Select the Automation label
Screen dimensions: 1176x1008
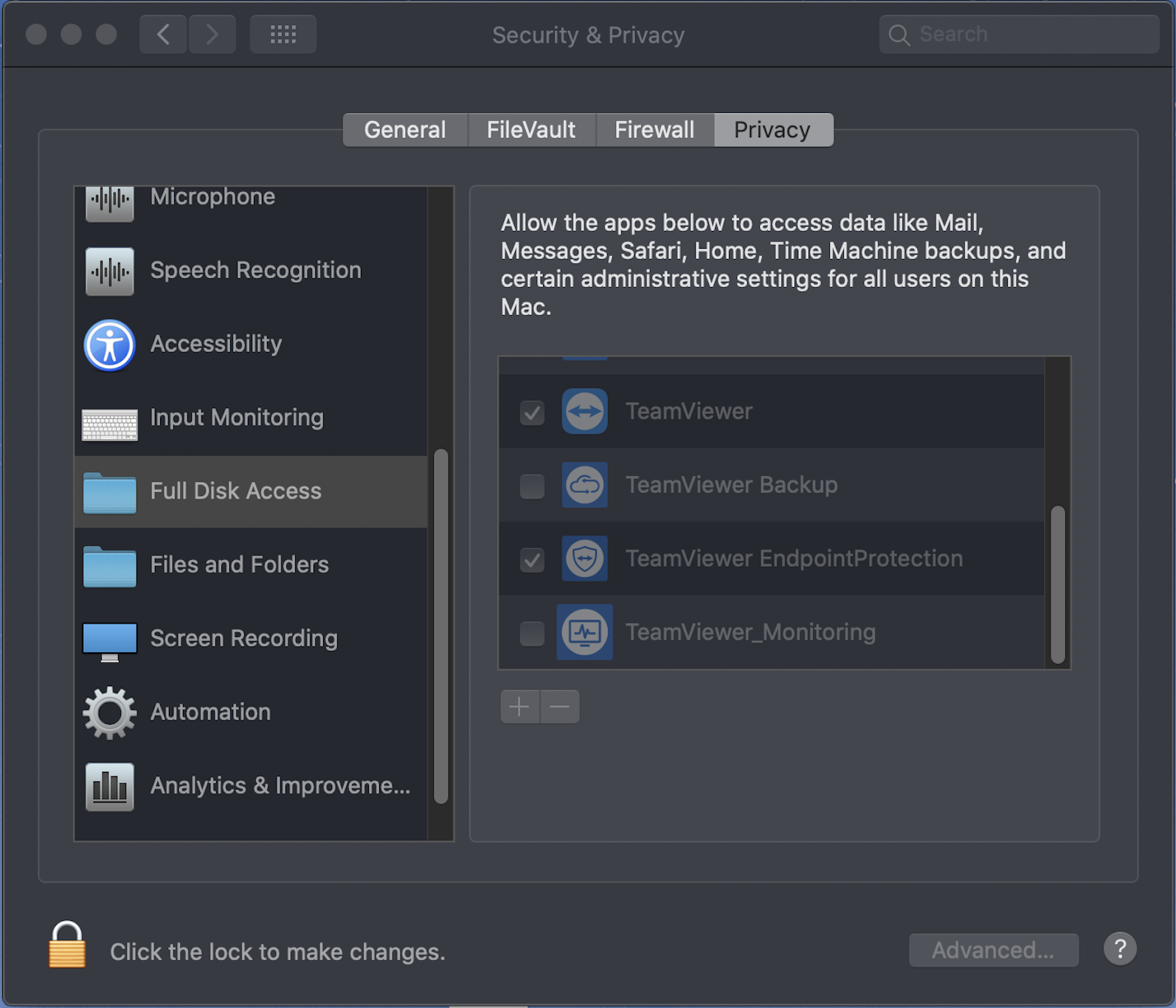[210, 712]
